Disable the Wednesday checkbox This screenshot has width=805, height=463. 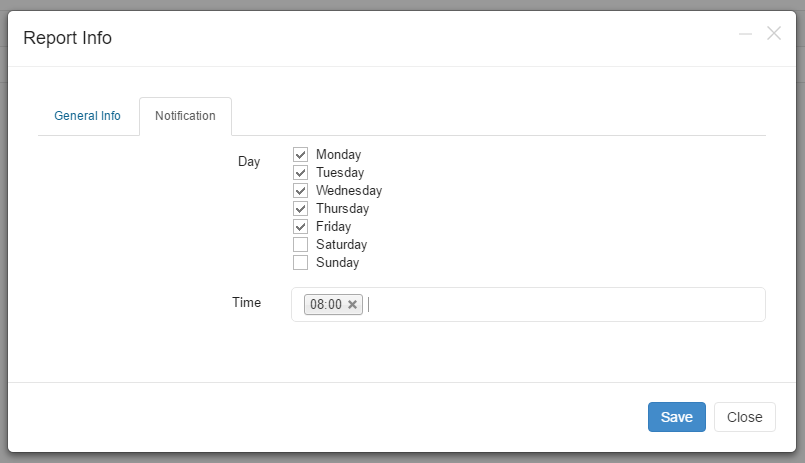[x=300, y=190]
